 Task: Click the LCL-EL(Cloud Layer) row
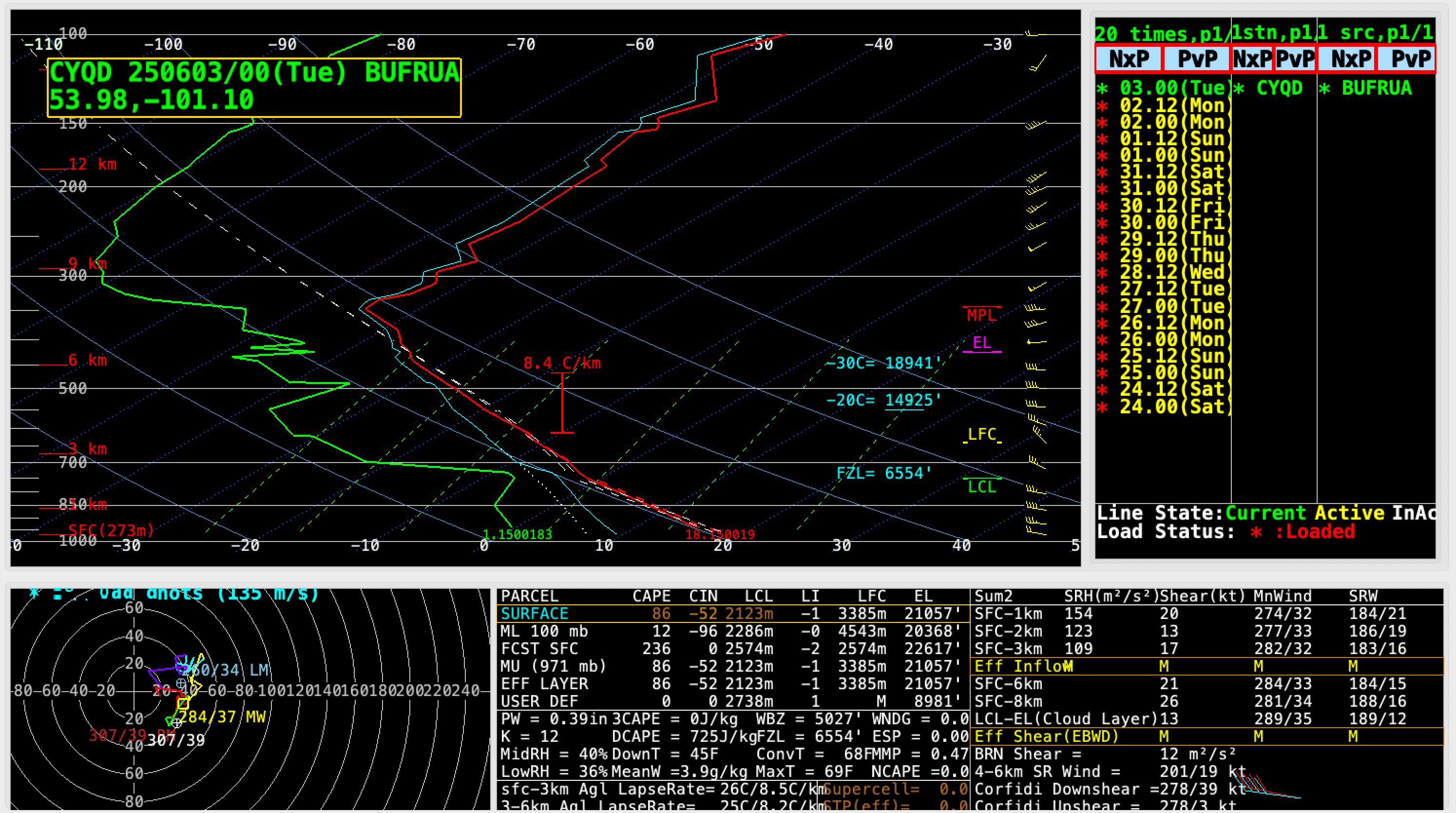click(1207, 718)
